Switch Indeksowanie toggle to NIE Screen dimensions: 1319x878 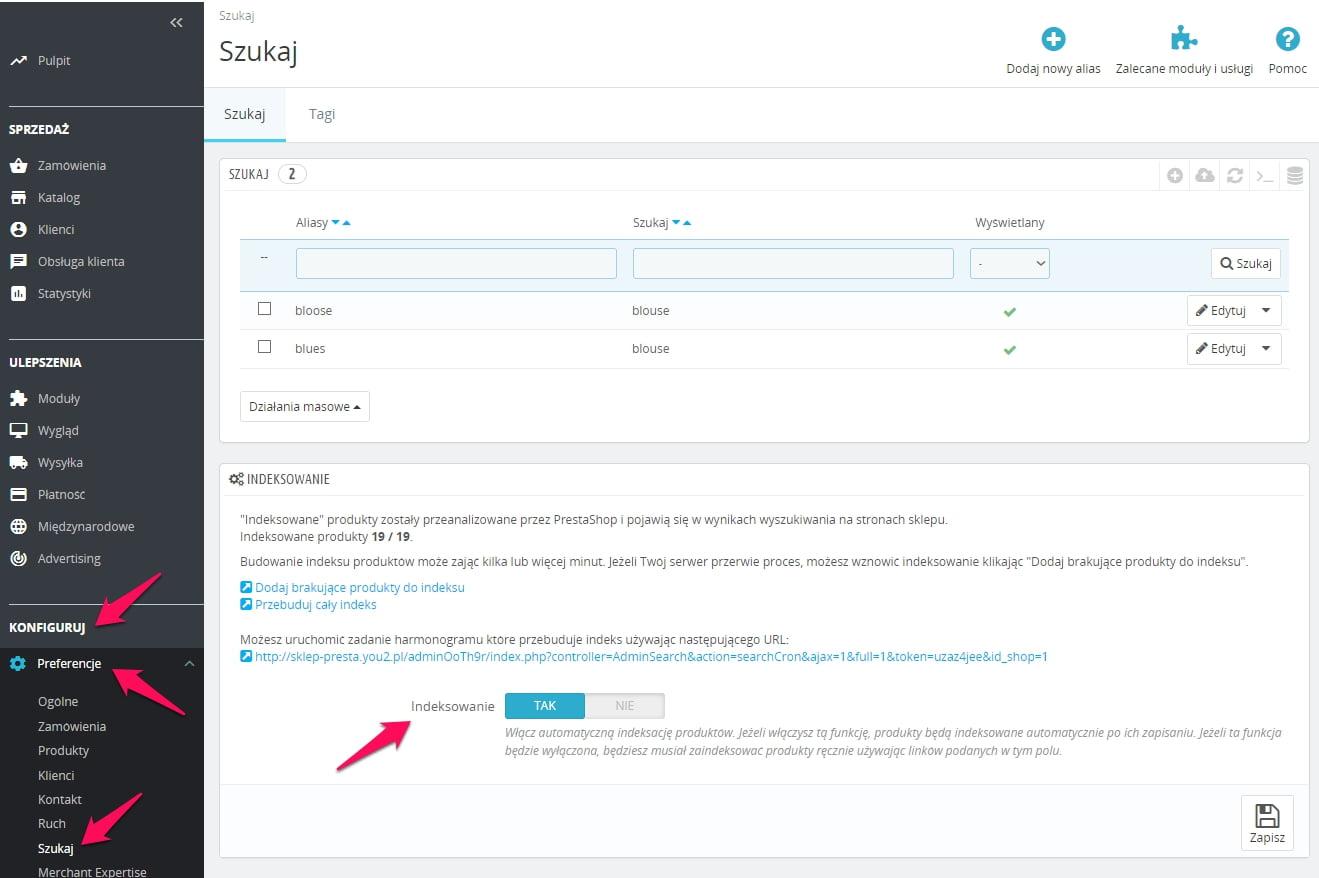[624, 705]
